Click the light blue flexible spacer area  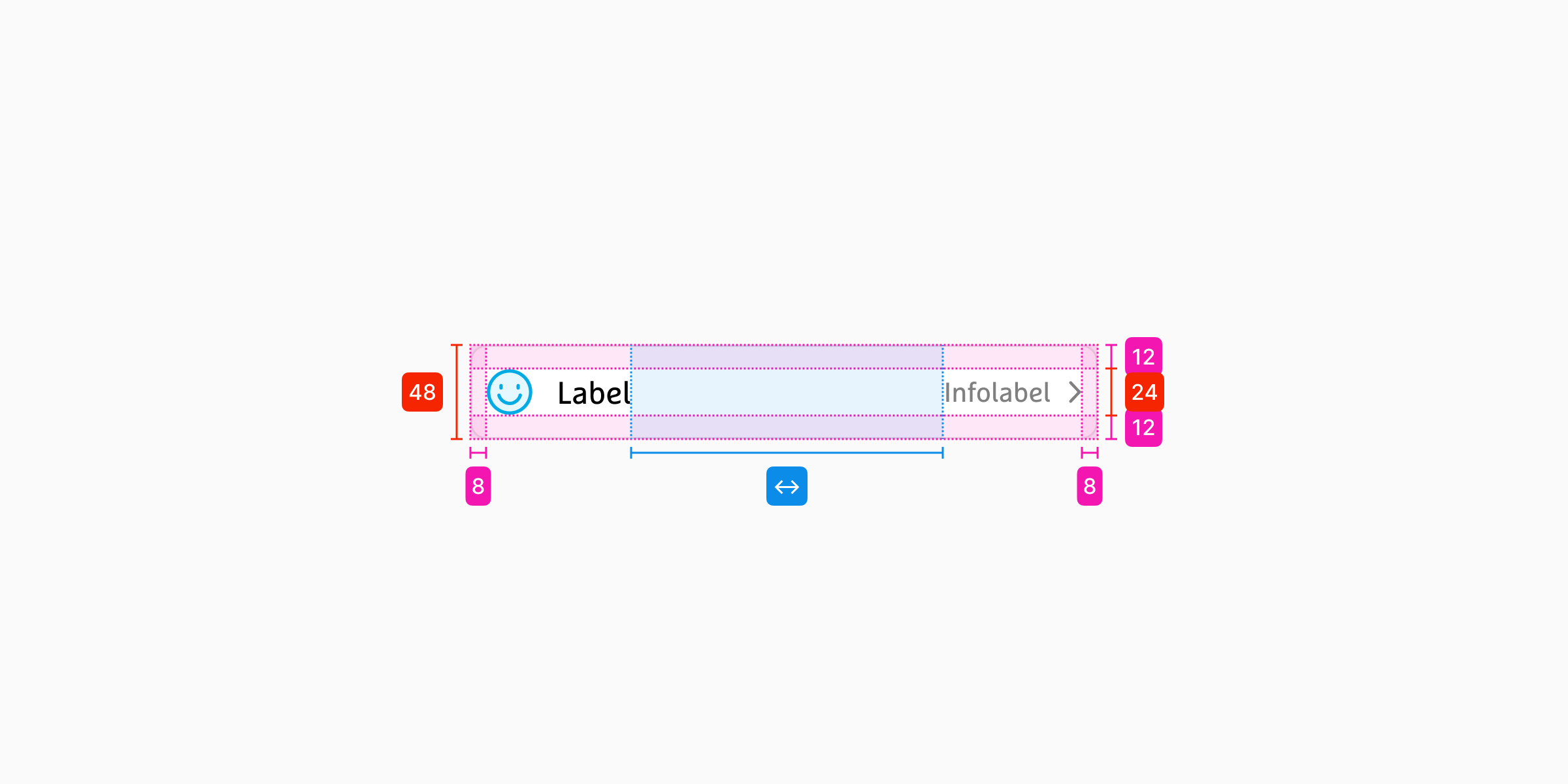click(787, 392)
